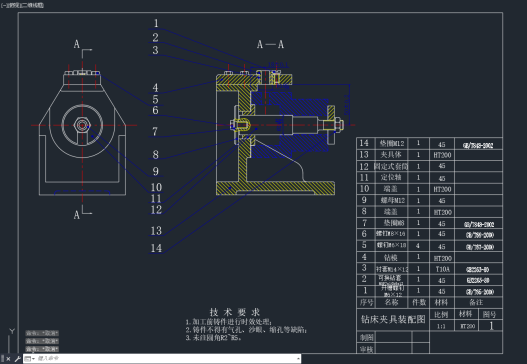Select the 螺母M12 cell in row 9
Viewport: 527px width, 364px height.
(392, 200)
